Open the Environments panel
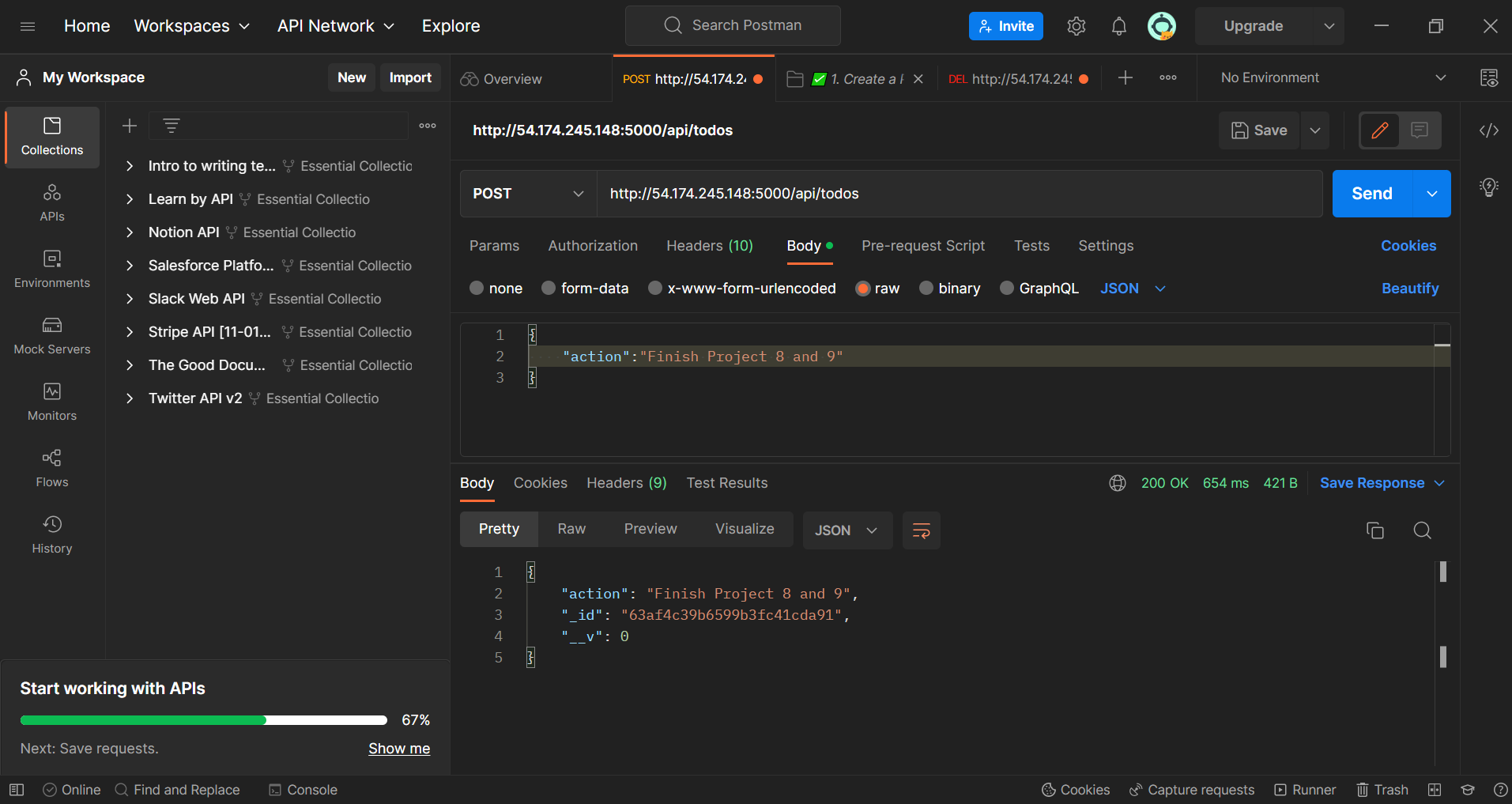The width and height of the screenshot is (1512, 804). point(51,269)
